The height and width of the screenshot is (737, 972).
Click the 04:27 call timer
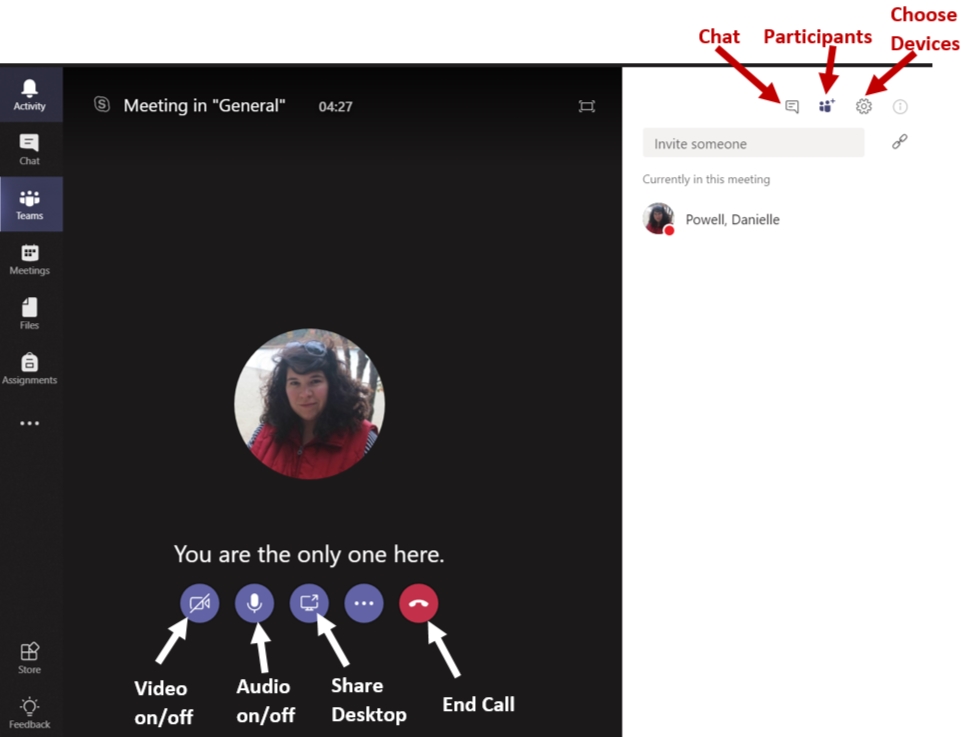coord(335,107)
